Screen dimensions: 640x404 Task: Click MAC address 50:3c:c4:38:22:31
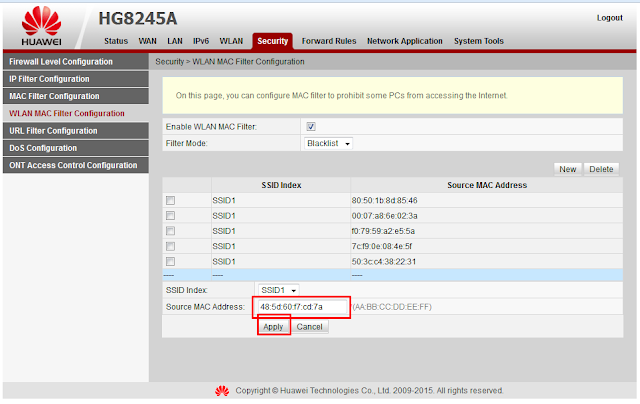pos(384,262)
